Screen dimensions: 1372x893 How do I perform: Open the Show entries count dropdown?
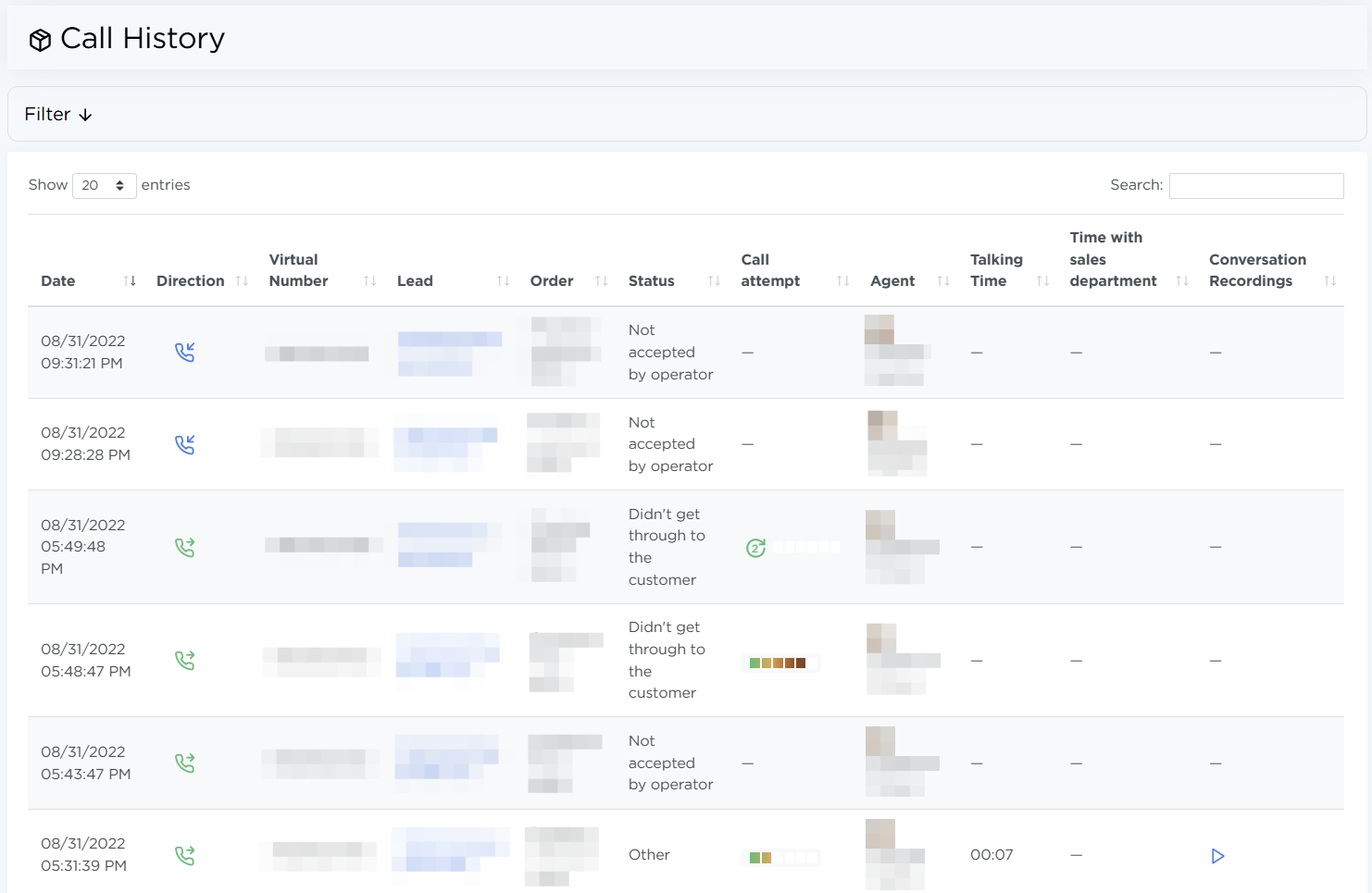coord(104,185)
